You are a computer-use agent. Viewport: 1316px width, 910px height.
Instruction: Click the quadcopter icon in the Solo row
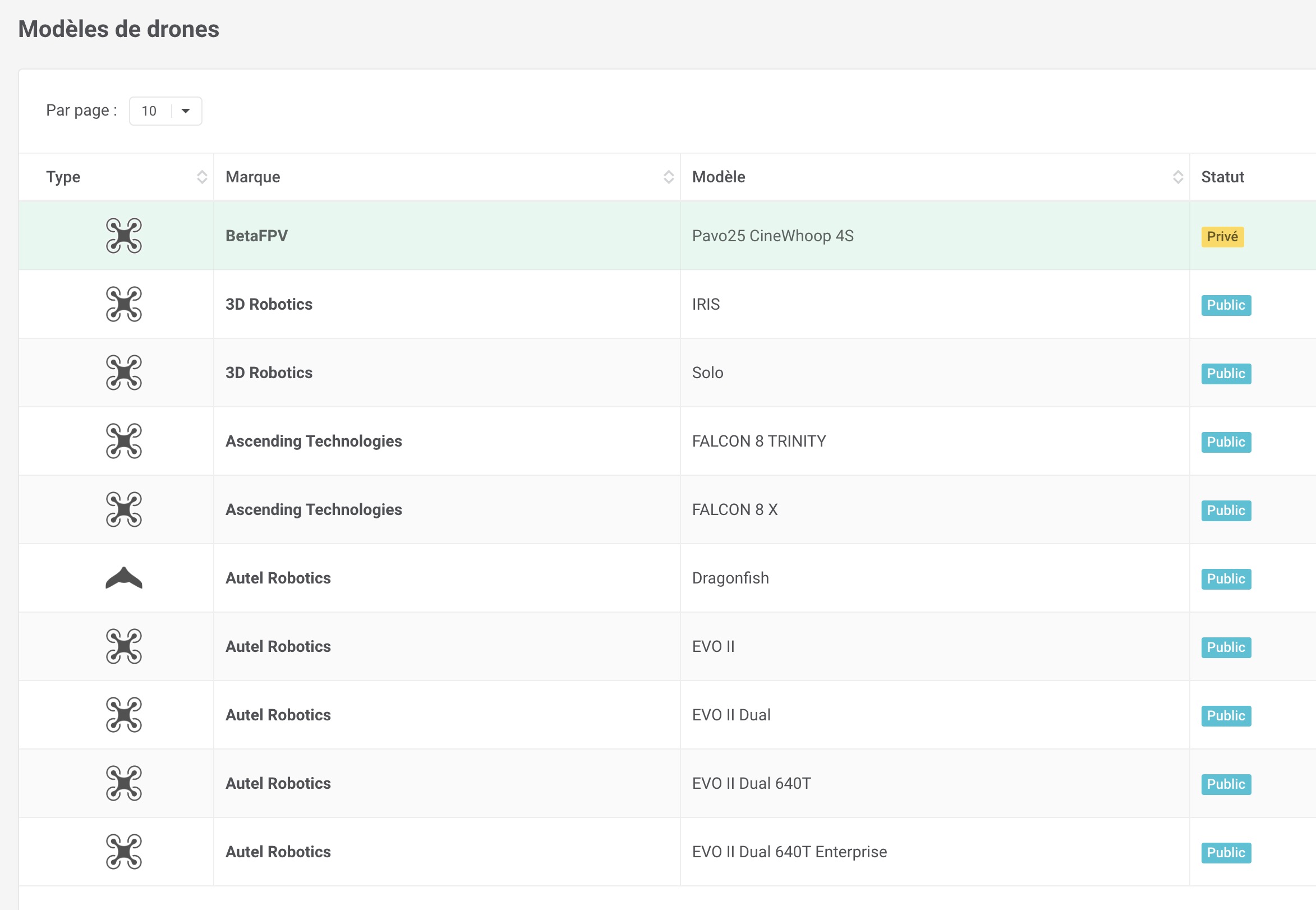(123, 373)
